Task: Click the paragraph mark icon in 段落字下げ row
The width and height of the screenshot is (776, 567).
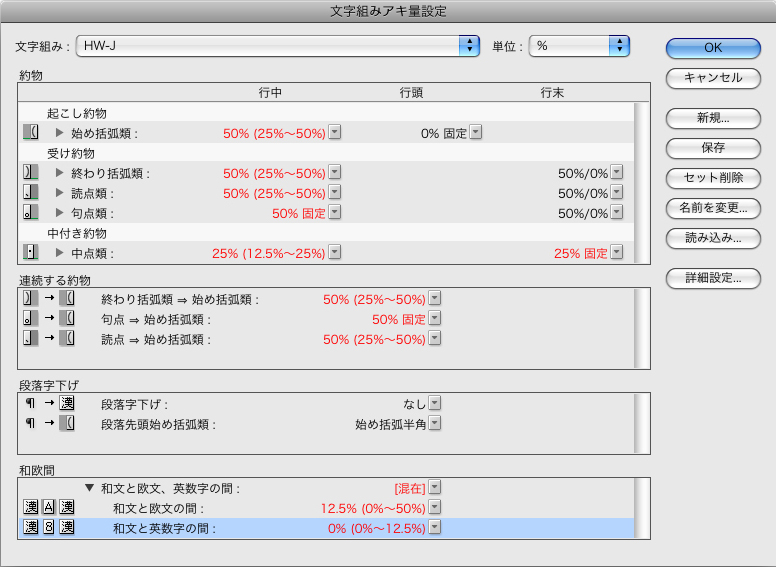Action: click(x=31, y=403)
